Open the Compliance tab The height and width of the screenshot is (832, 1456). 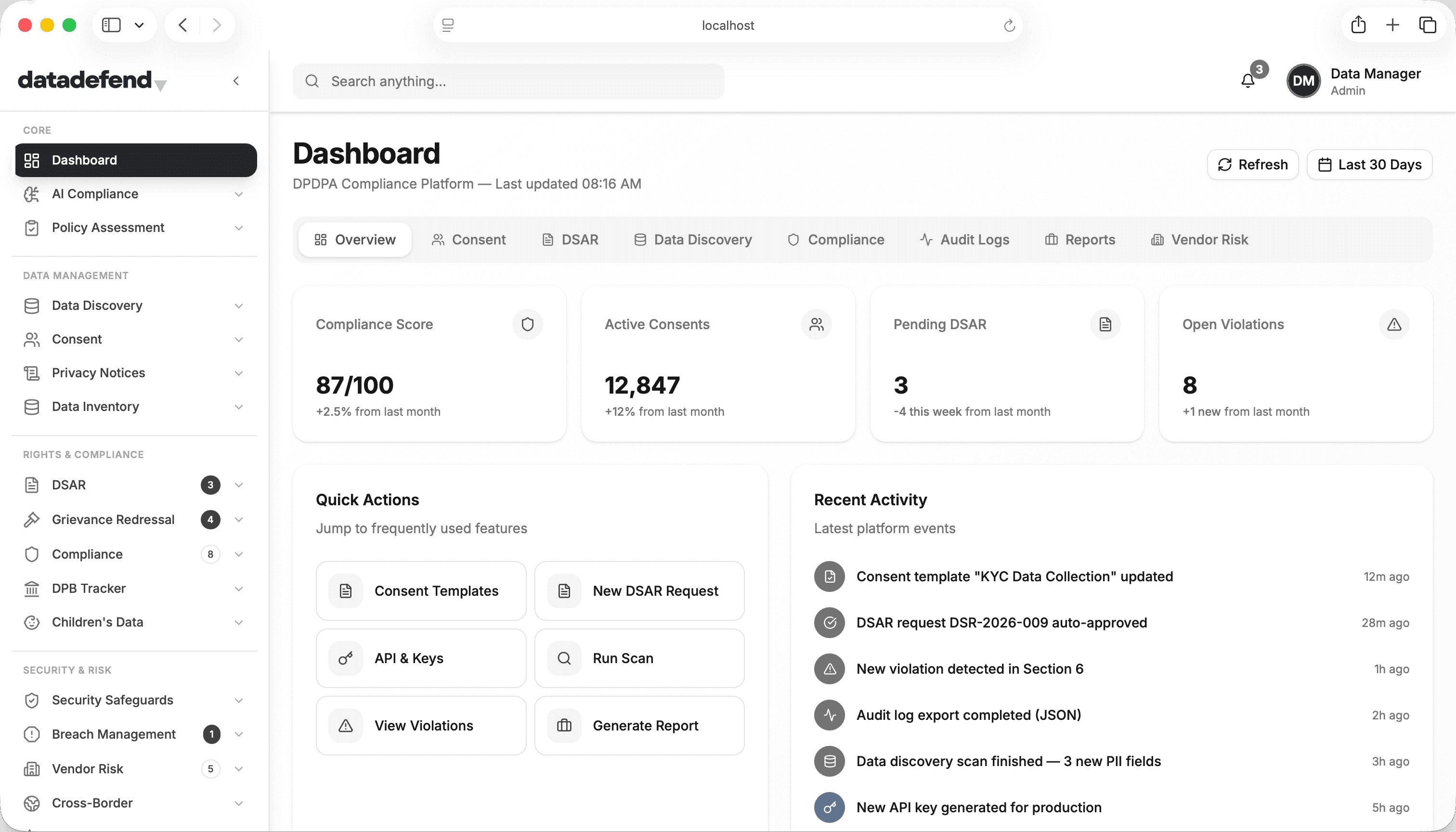(836, 240)
